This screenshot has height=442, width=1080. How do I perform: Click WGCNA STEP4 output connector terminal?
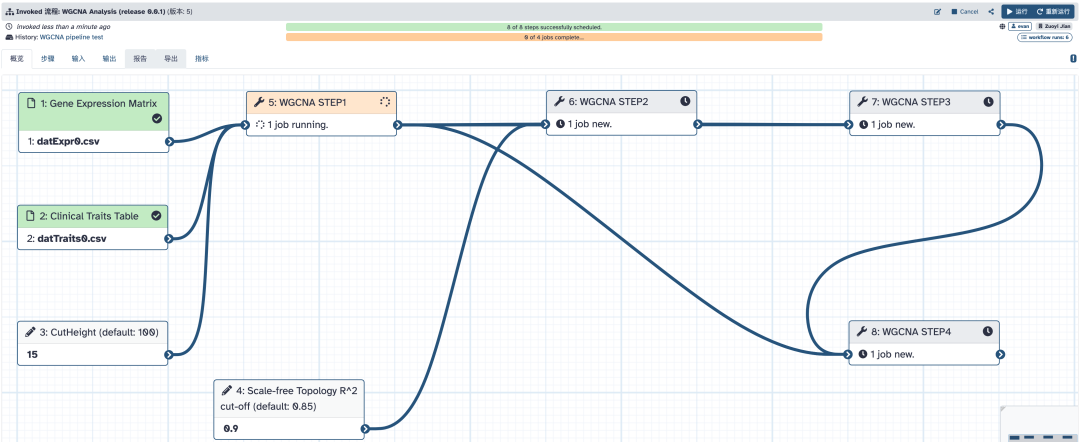[x=1000, y=355]
